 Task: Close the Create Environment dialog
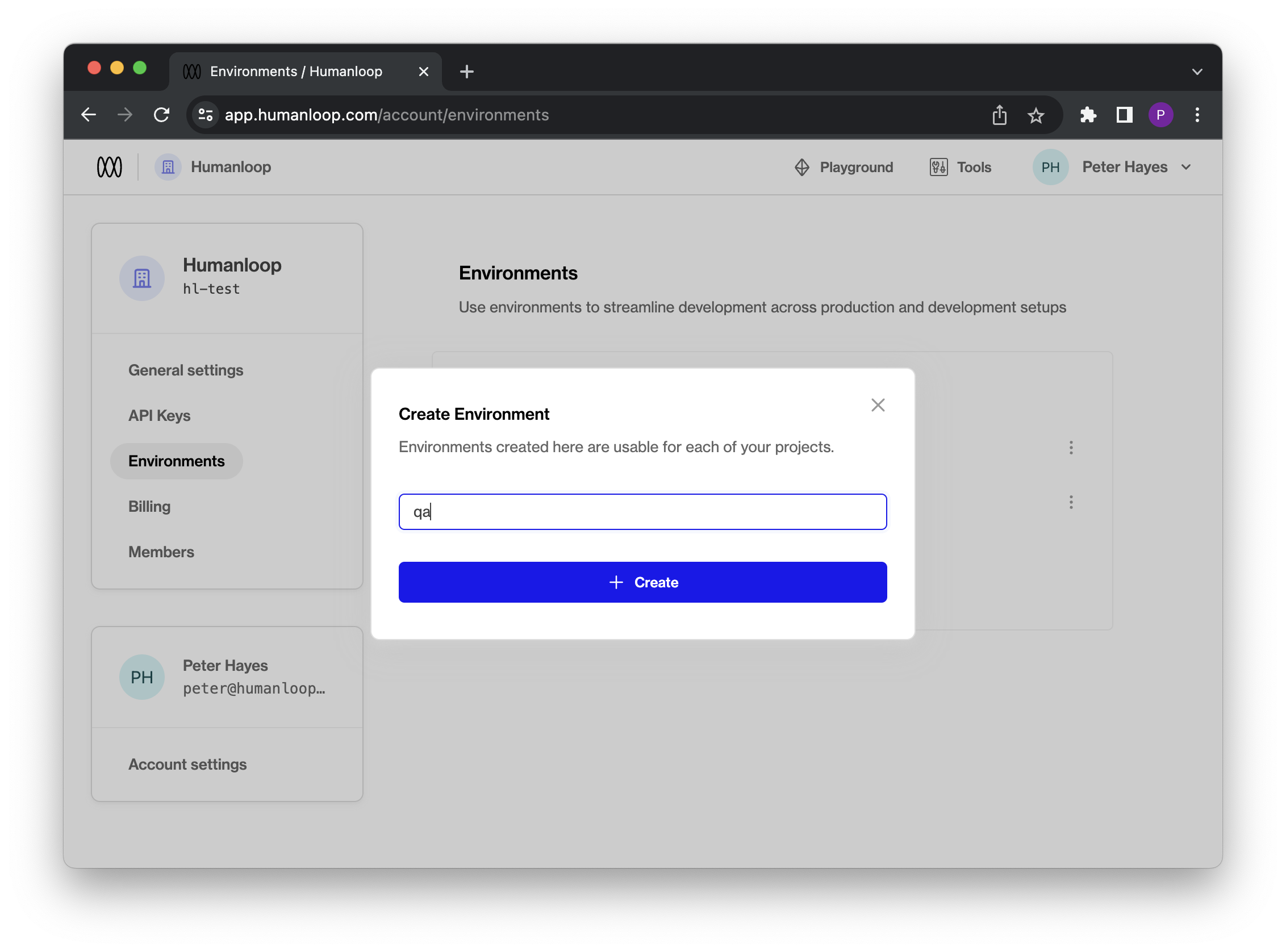click(x=878, y=405)
